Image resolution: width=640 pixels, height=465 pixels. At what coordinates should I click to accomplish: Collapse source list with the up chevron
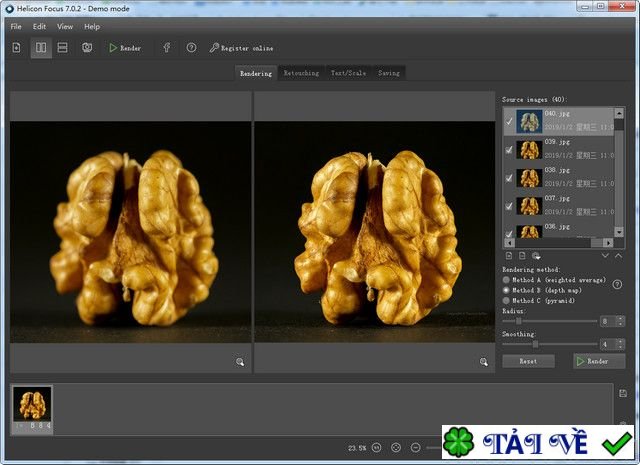[x=619, y=257]
